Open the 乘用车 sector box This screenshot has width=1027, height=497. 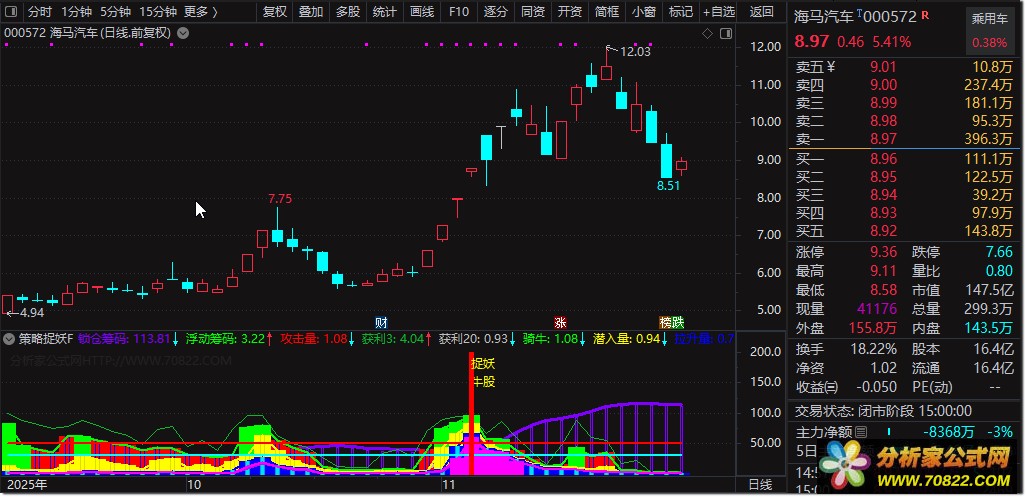click(989, 31)
